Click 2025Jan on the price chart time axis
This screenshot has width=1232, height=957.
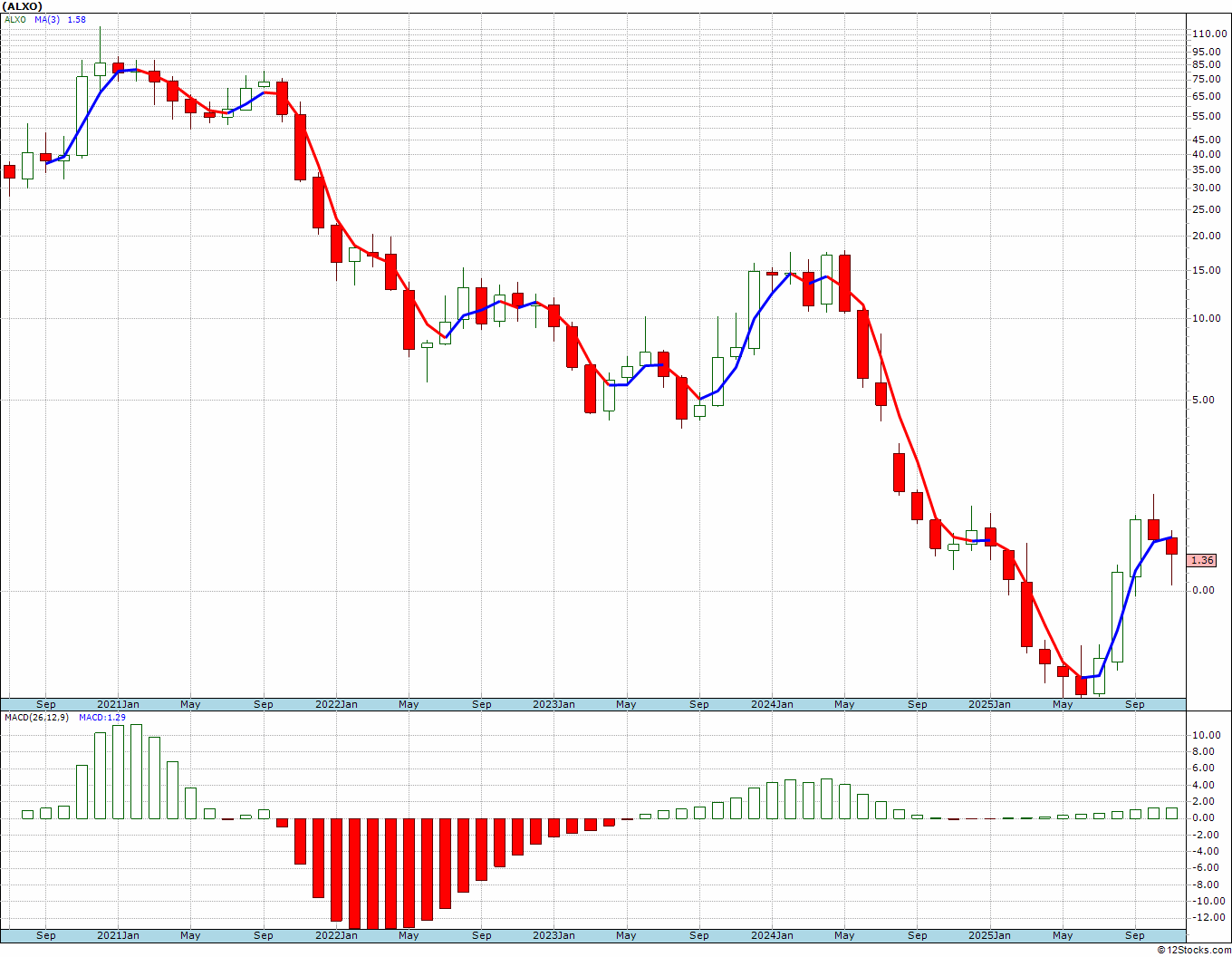coord(989,704)
